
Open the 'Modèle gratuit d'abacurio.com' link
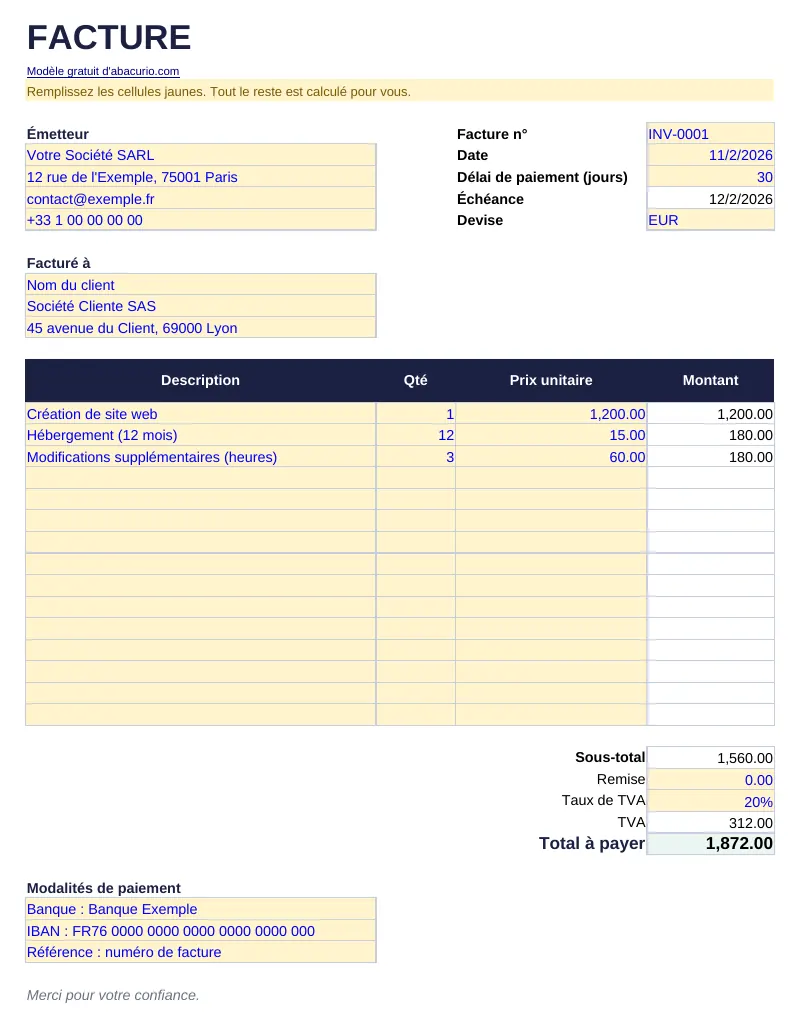point(103,71)
